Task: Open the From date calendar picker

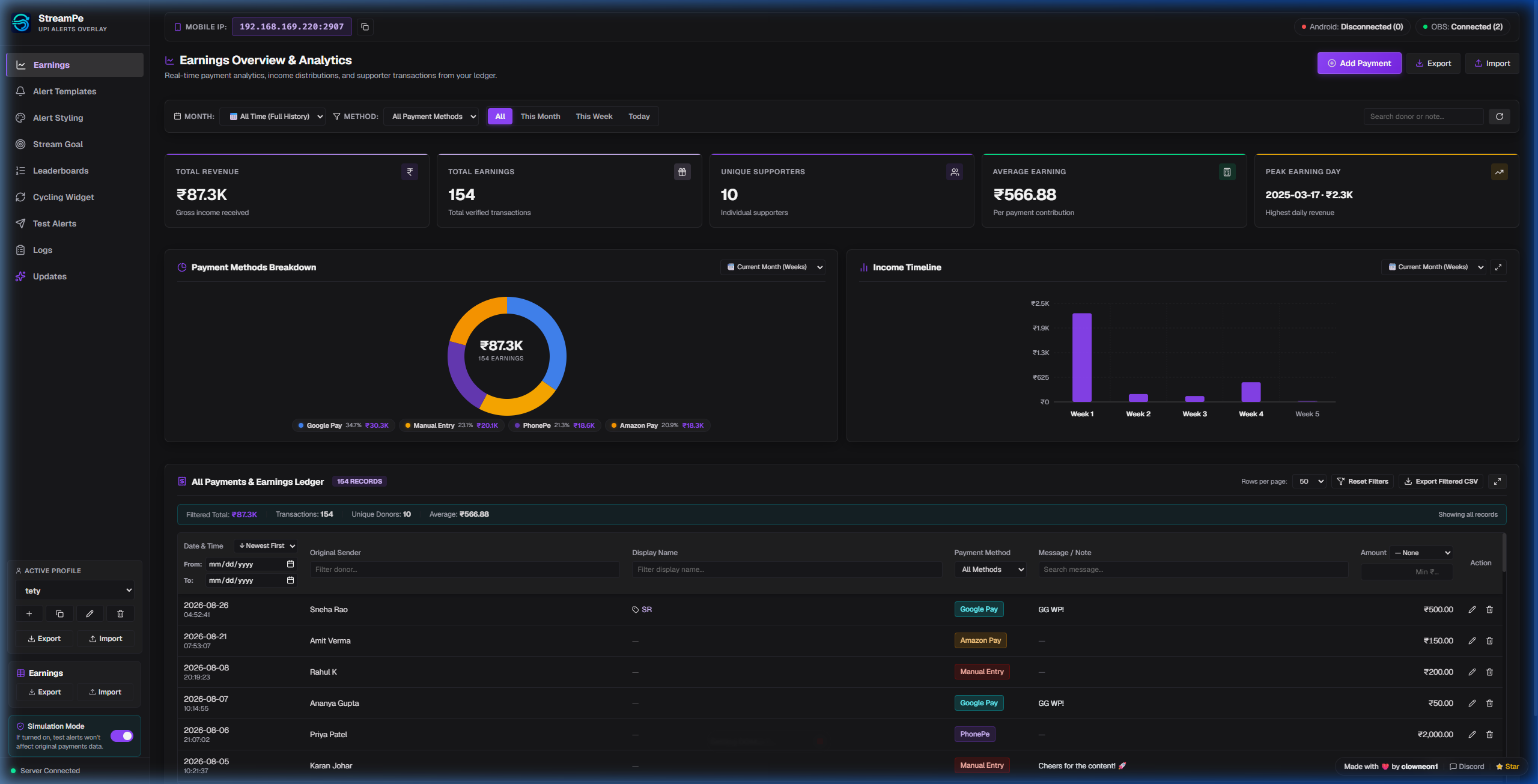Action: (290, 564)
